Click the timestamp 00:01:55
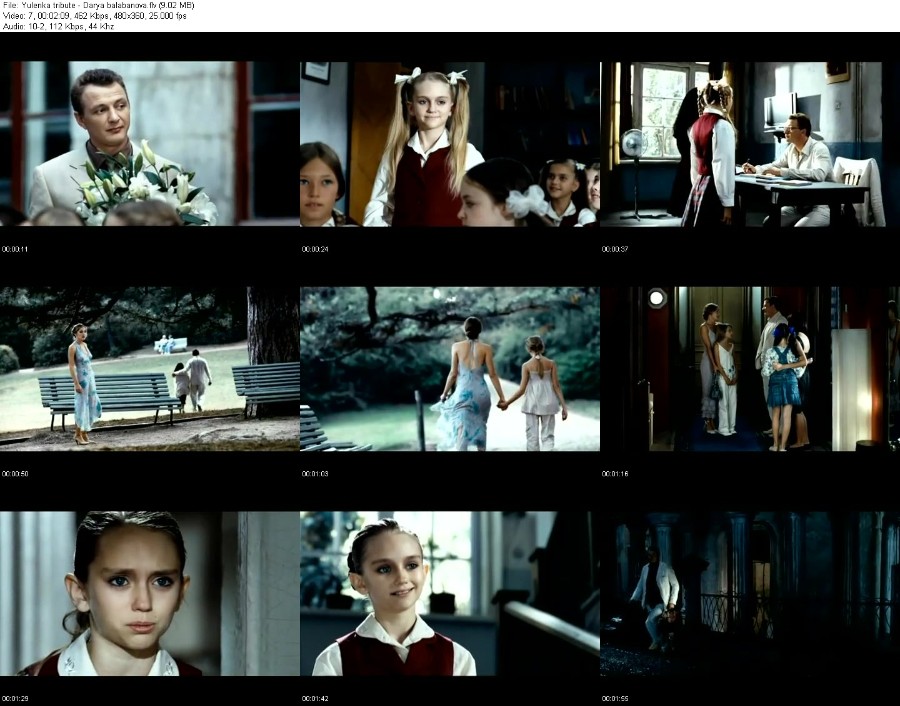This screenshot has height=706, width=900. point(615,699)
